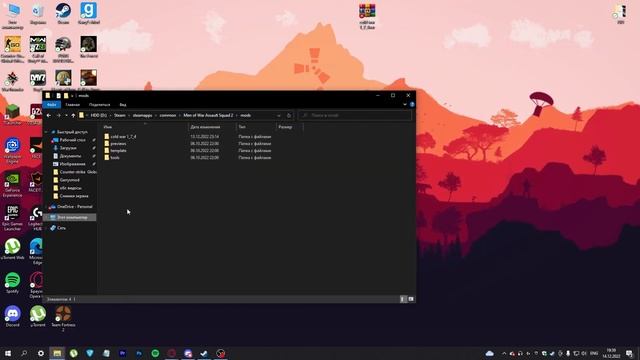The image size is (640, 360).
Task: Open the notification center
Action: (629, 353)
